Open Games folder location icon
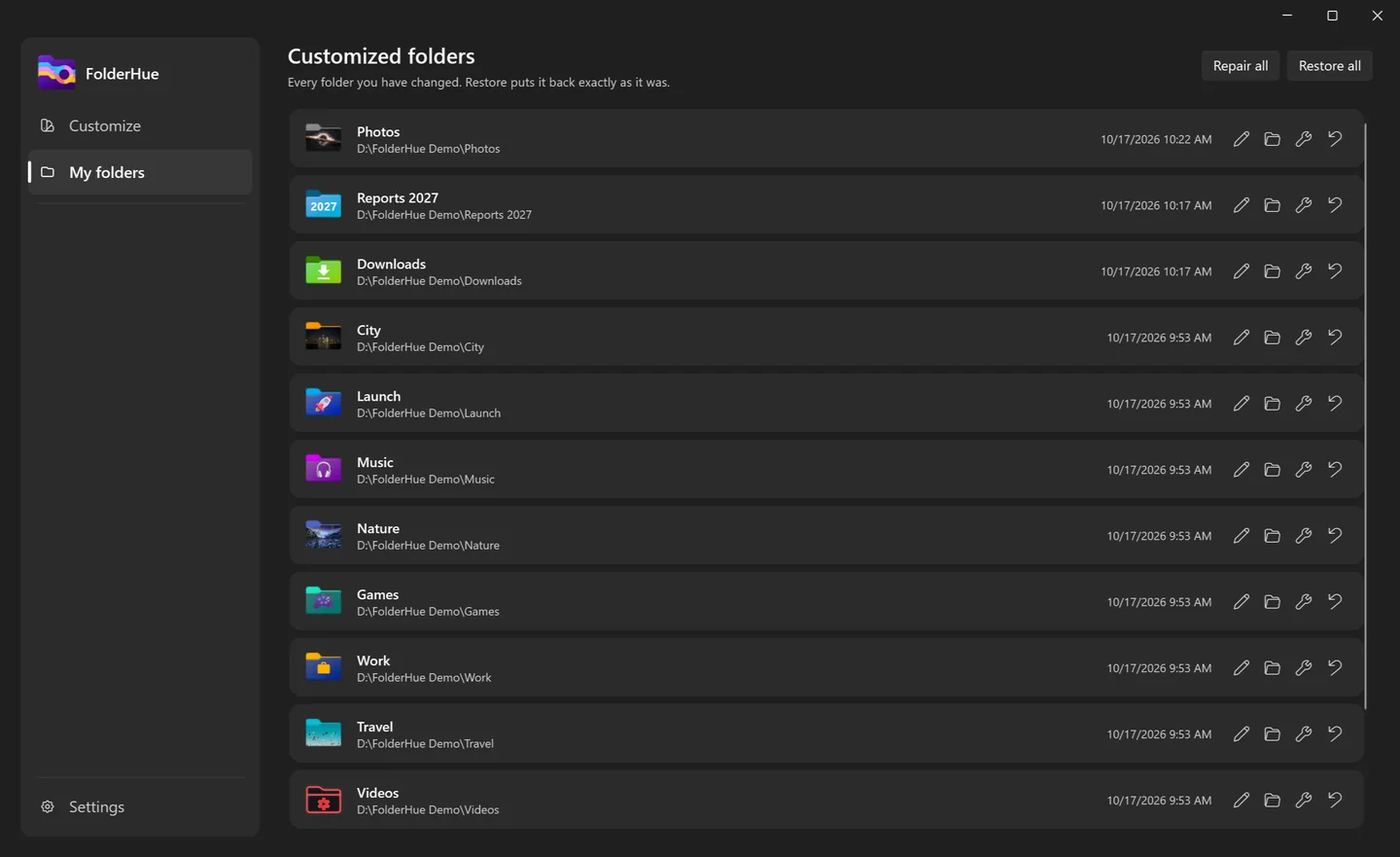 click(1272, 602)
